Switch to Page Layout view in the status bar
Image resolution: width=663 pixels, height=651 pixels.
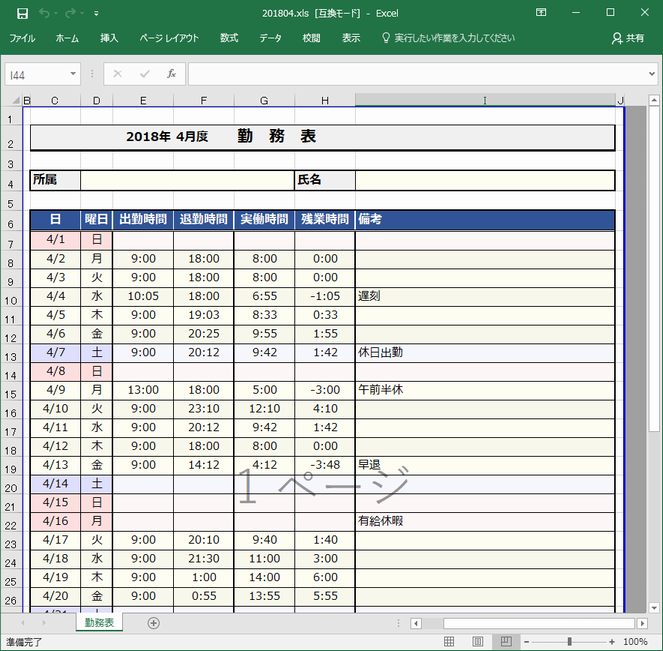click(x=478, y=641)
